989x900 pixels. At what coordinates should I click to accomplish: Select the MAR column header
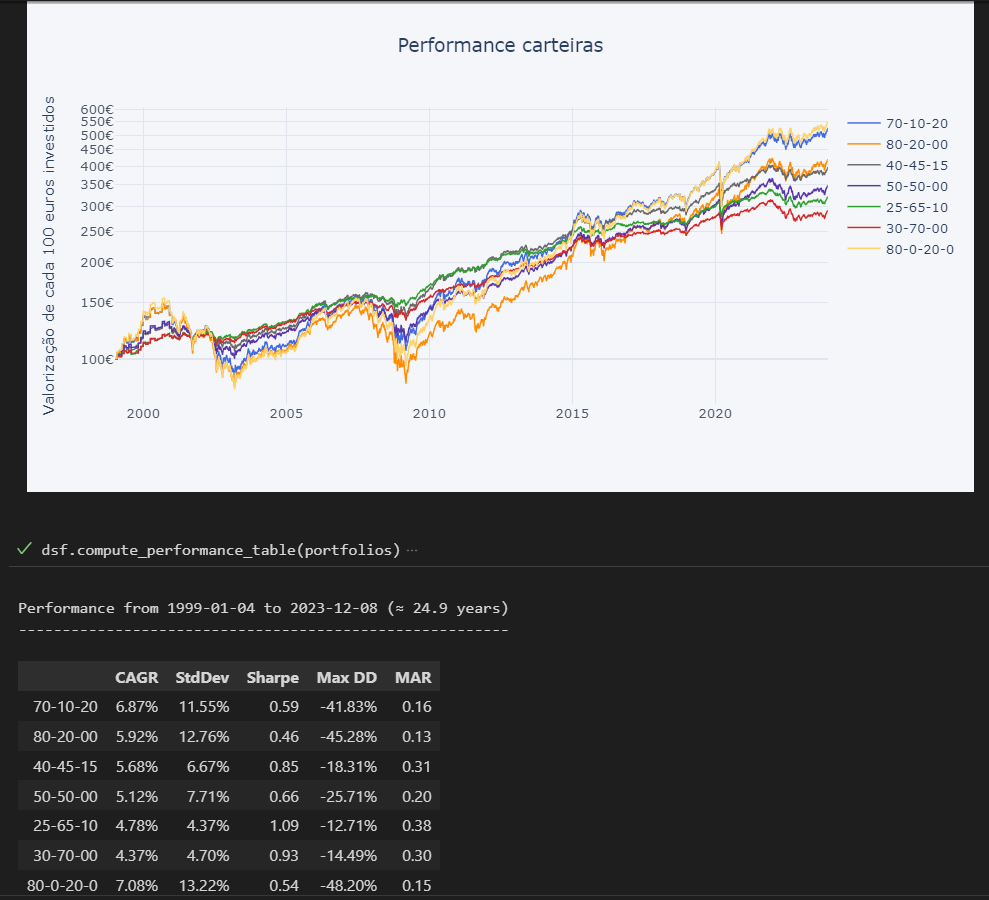(x=413, y=677)
